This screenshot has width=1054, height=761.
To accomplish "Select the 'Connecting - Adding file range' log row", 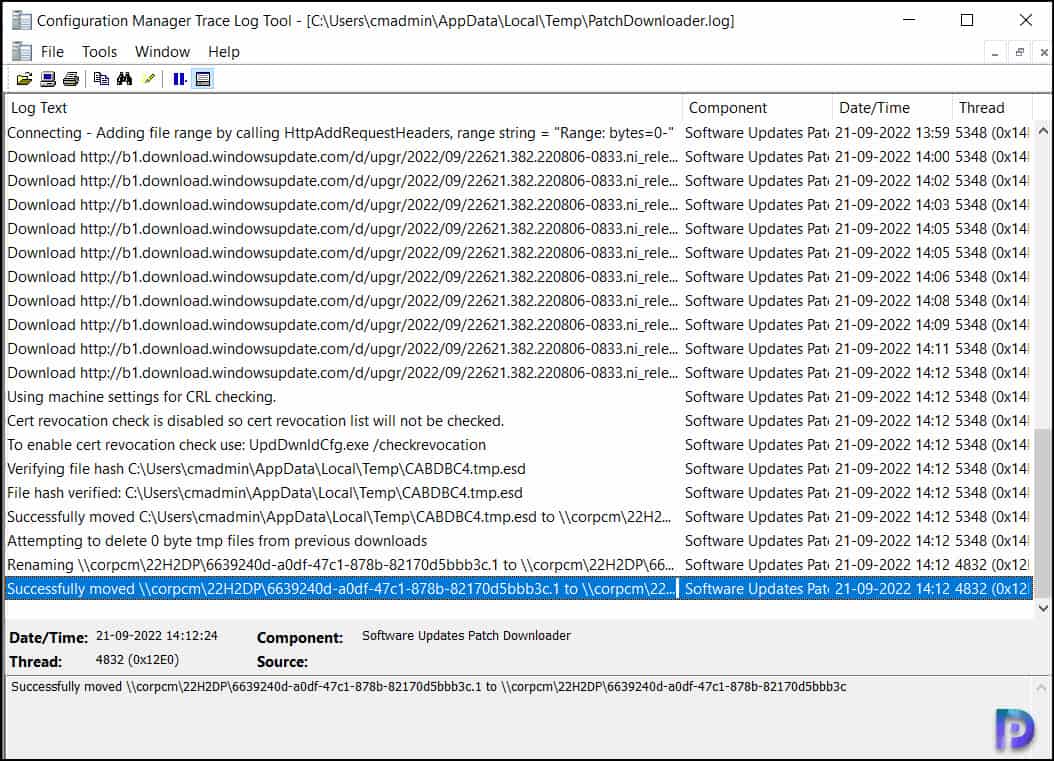I will [x=518, y=133].
